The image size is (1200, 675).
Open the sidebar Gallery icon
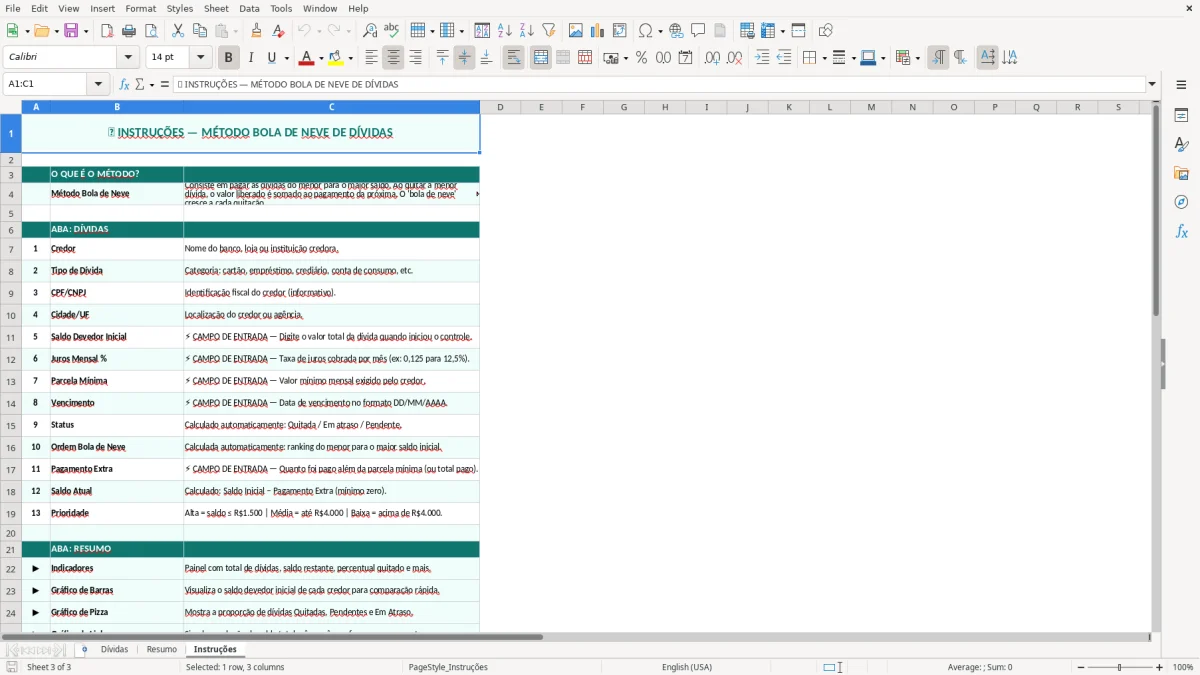[1181, 174]
